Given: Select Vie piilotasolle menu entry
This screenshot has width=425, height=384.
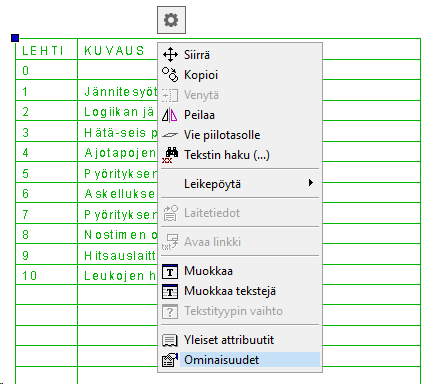Looking at the screenshot, I should [240, 135].
